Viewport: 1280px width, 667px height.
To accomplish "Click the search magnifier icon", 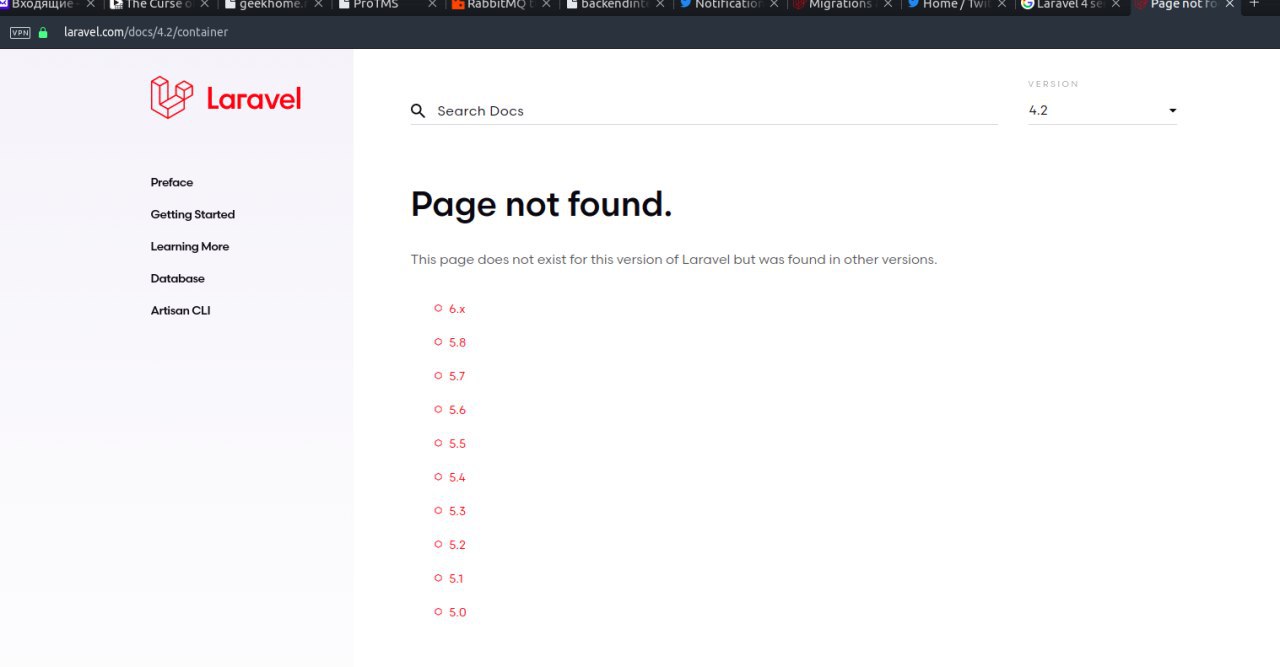I will click(x=418, y=110).
